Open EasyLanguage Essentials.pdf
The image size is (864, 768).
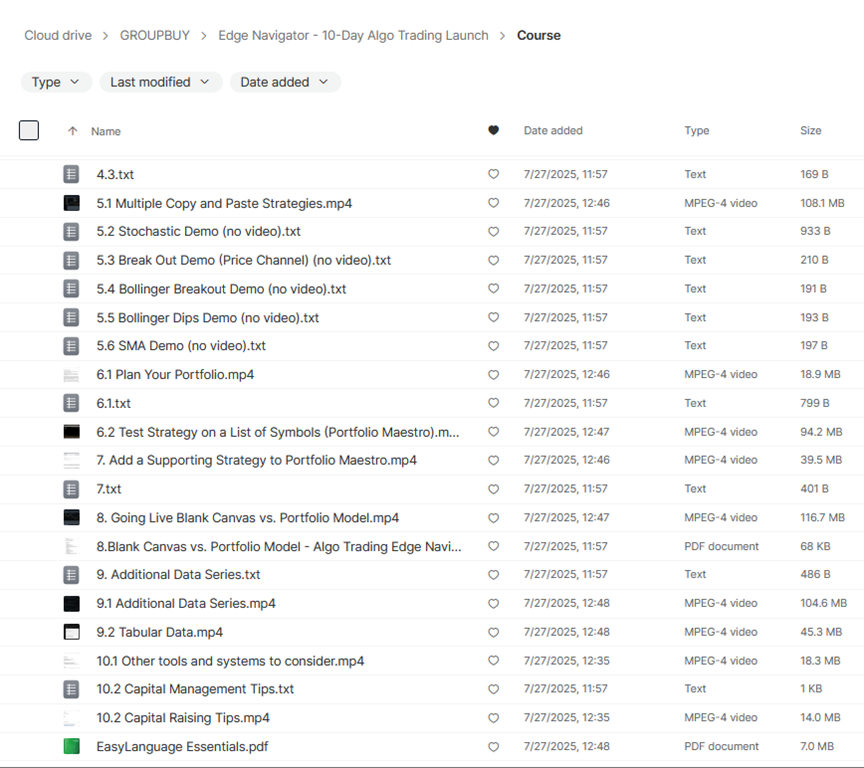tap(182, 747)
